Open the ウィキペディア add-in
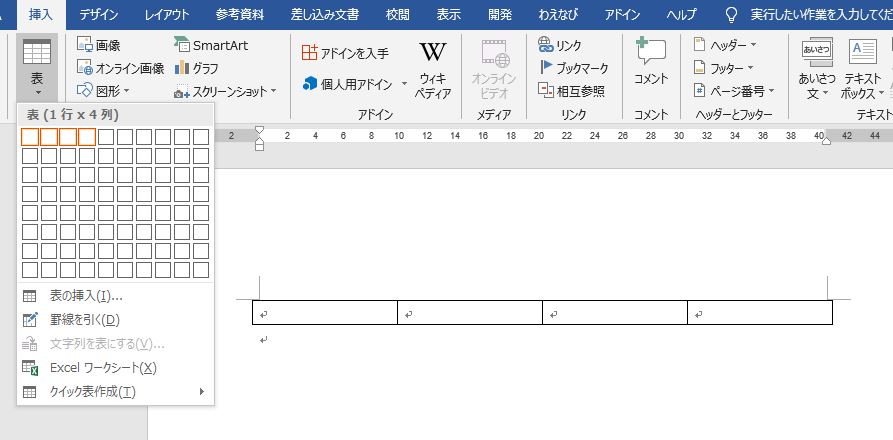The height and width of the screenshot is (440, 893). [433, 71]
